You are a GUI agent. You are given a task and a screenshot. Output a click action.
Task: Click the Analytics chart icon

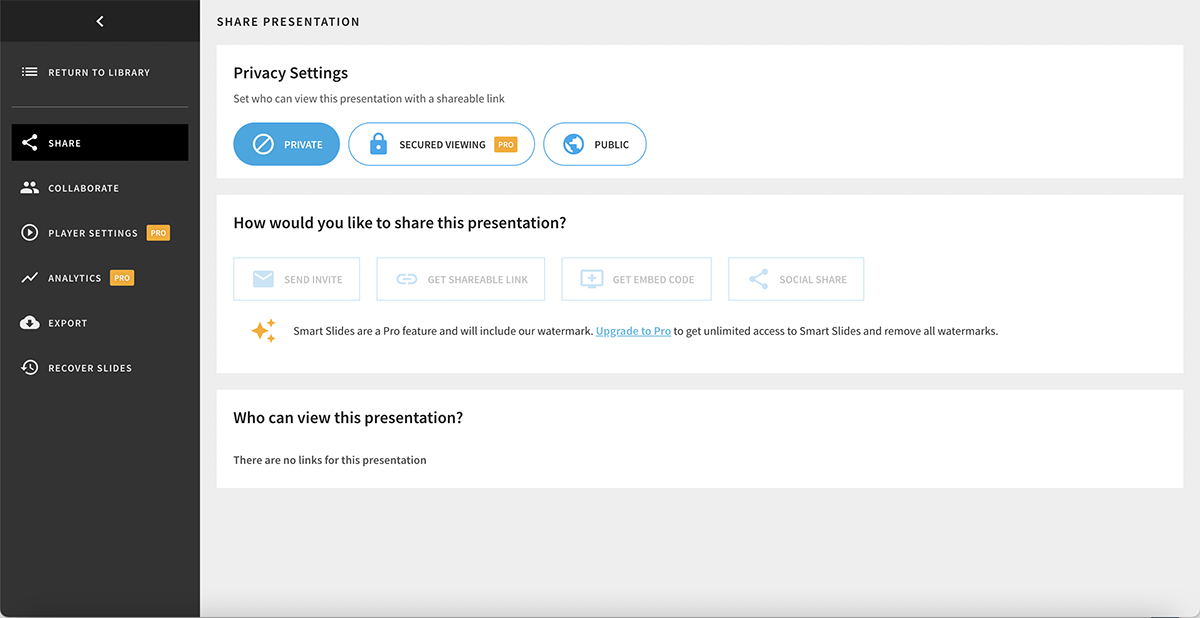pos(30,277)
